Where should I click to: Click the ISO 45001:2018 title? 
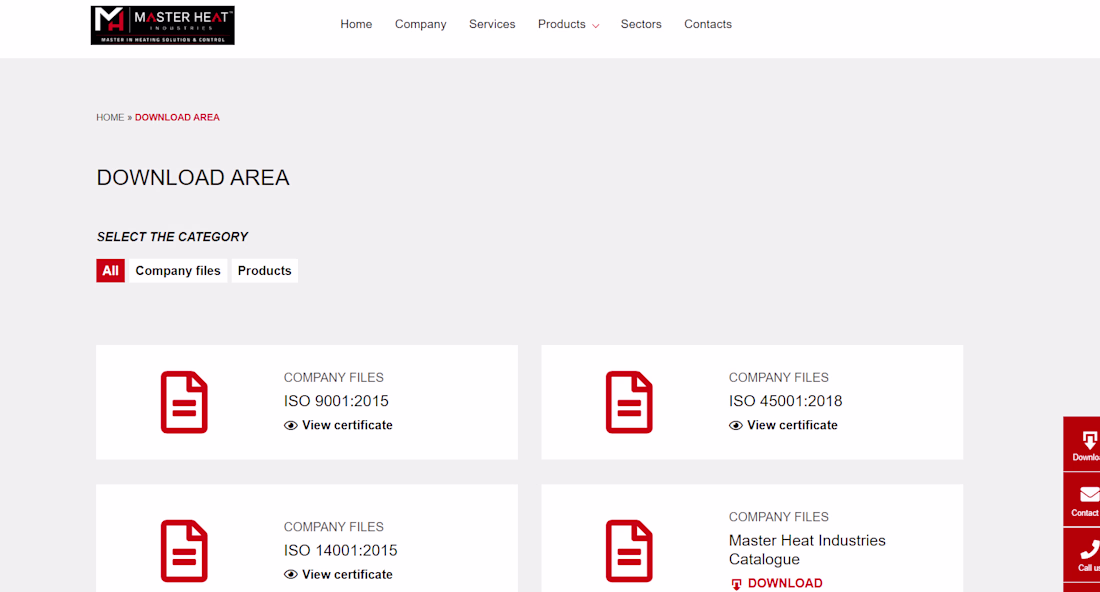786,401
